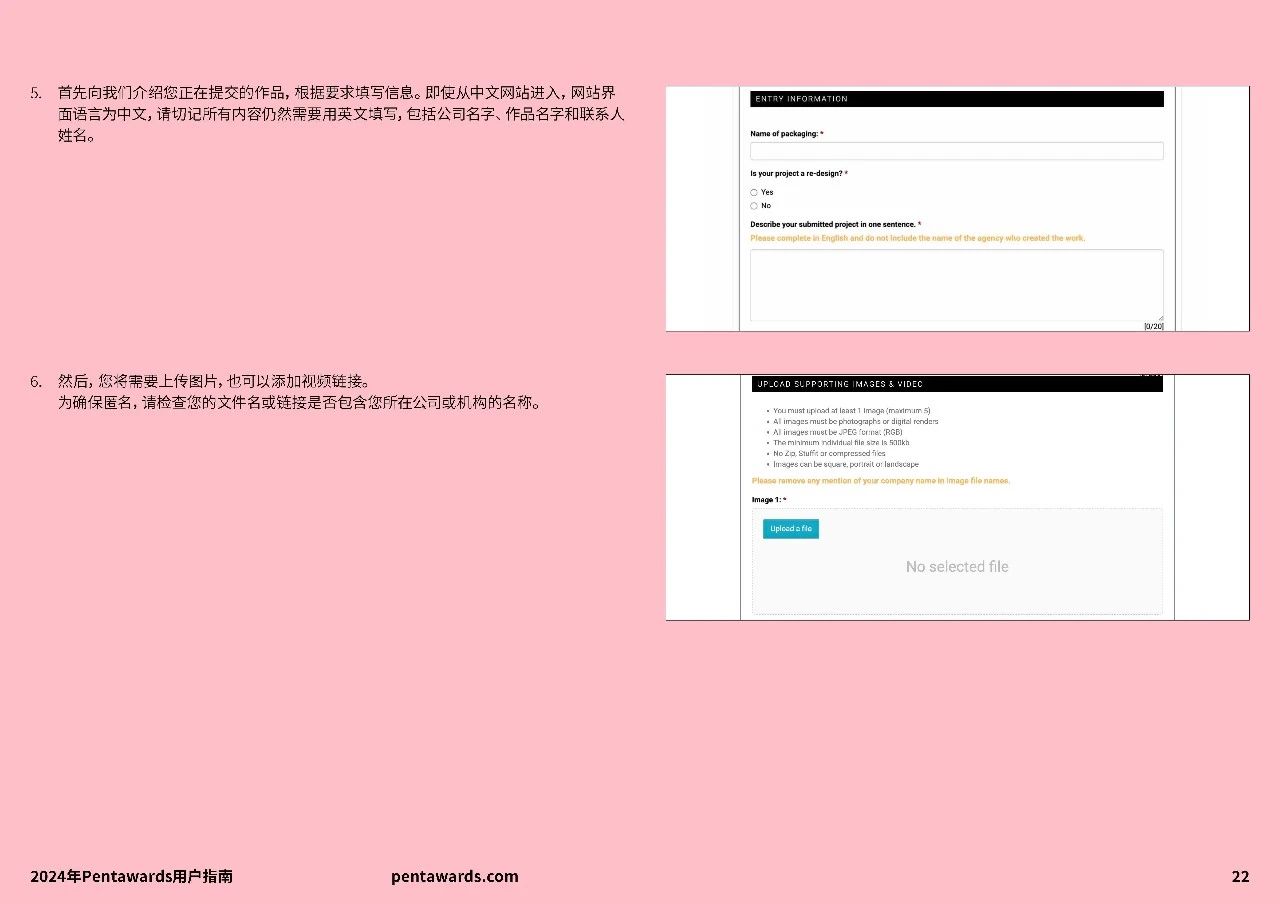Click the 'No selected file' placeholder text
The image size is (1280, 904).
coord(957,567)
